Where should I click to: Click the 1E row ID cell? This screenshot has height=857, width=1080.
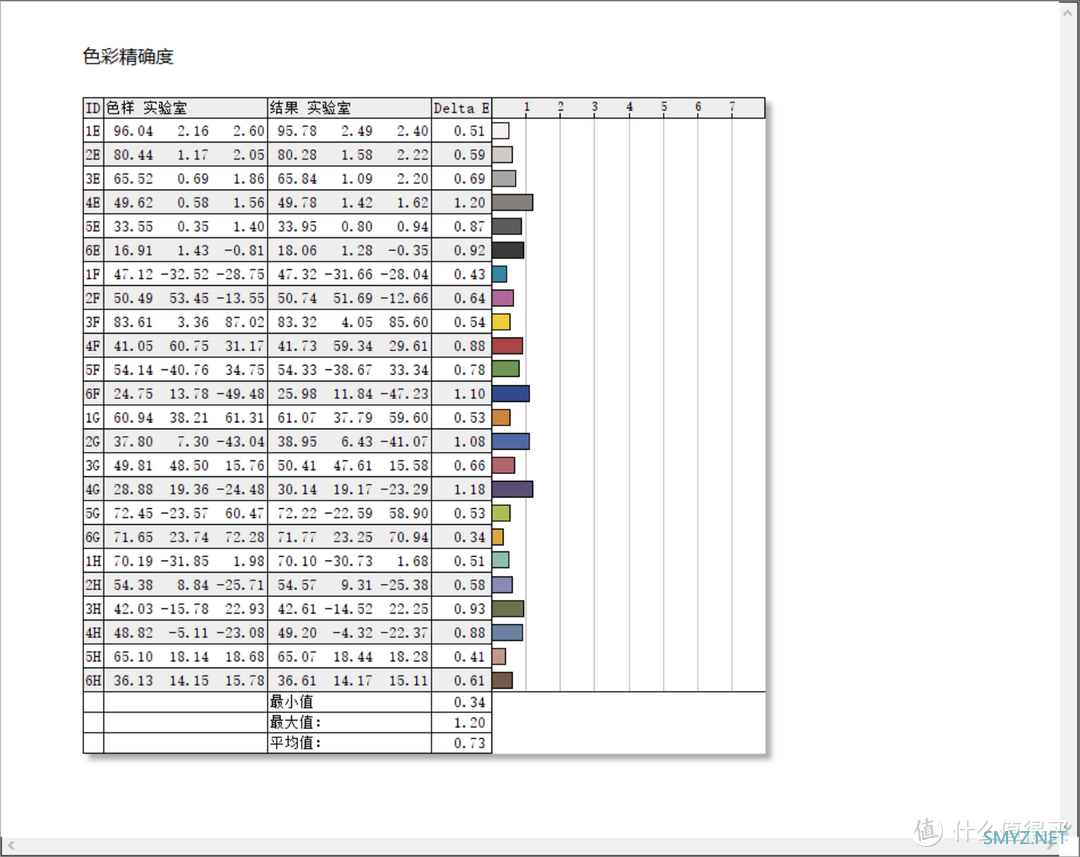coord(93,131)
